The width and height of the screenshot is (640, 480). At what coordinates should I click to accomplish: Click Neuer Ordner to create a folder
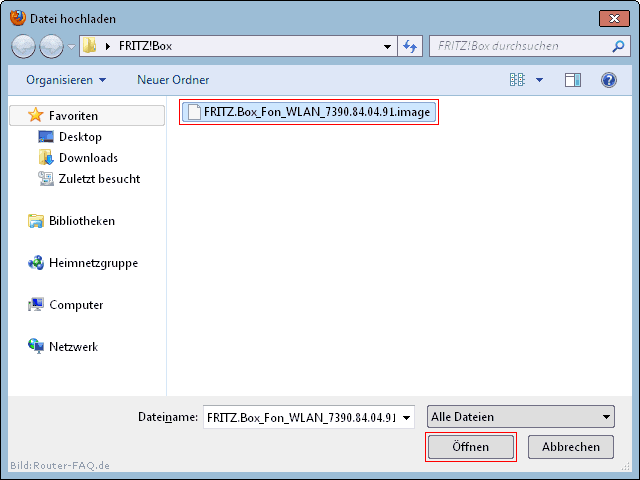tap(173, 80)
